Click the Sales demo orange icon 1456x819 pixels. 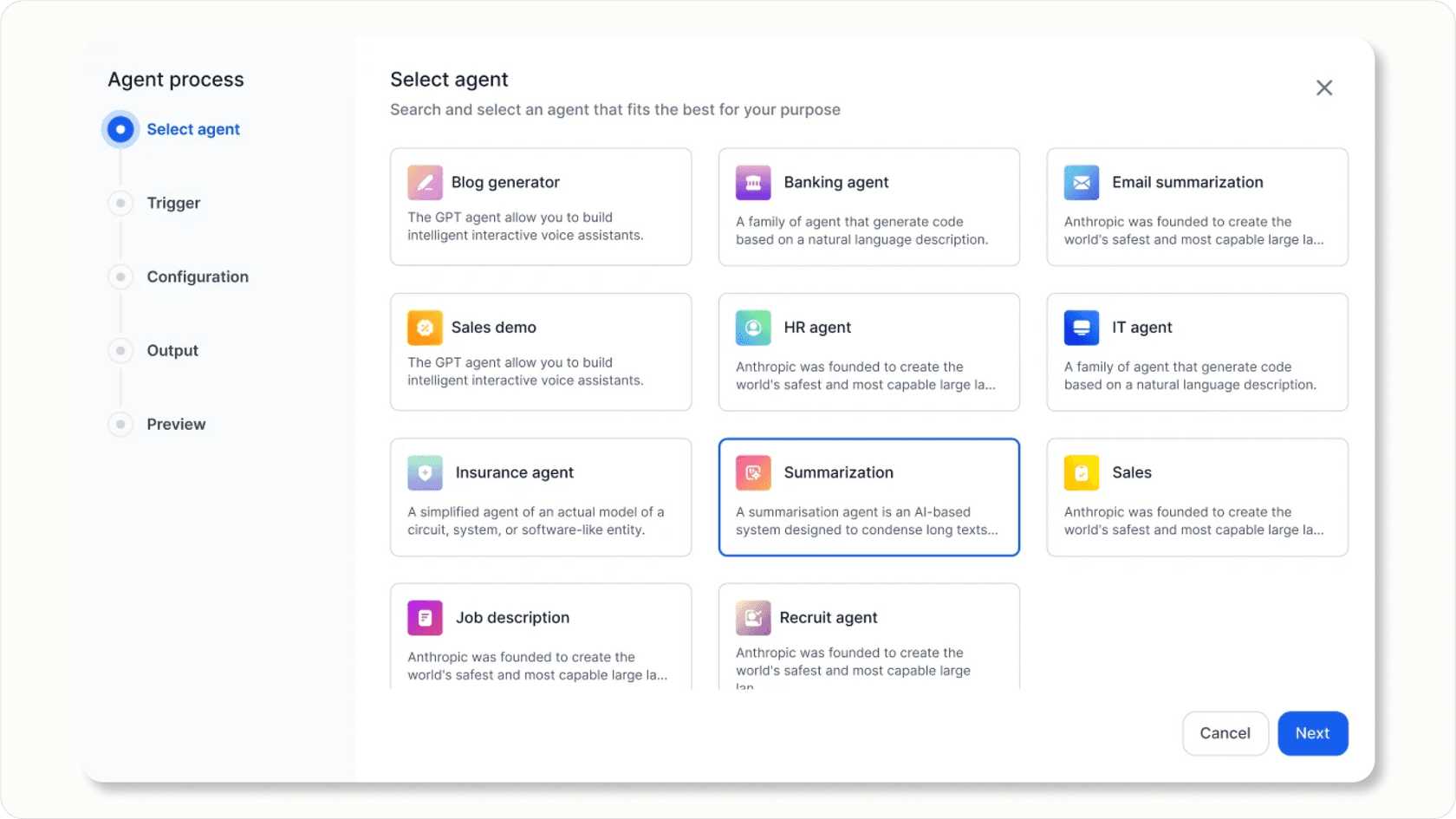click(x=425, y=328)
